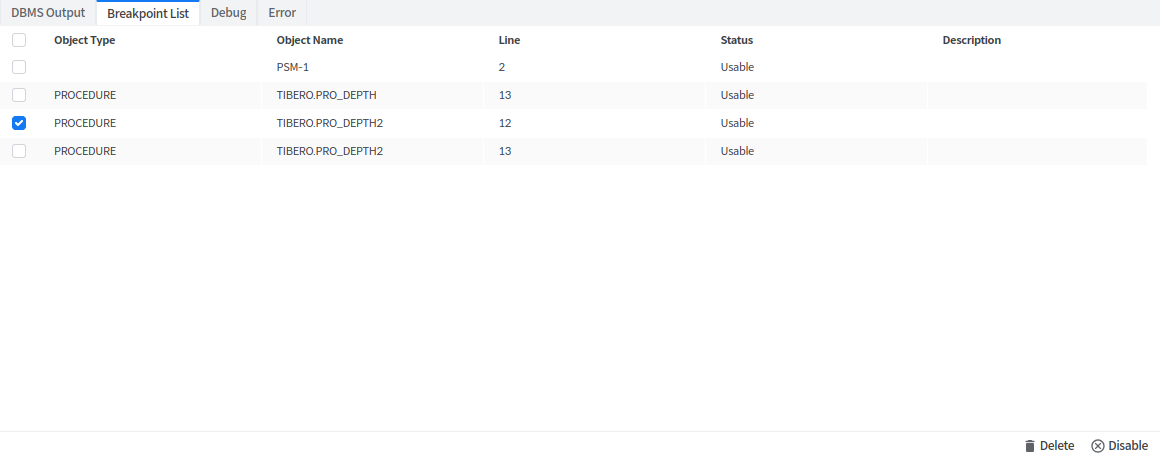Select the PSM-1 object name cell
The width and height of the screenshot is (1160, 460).
pyautogui.click(x=293, y=67)
